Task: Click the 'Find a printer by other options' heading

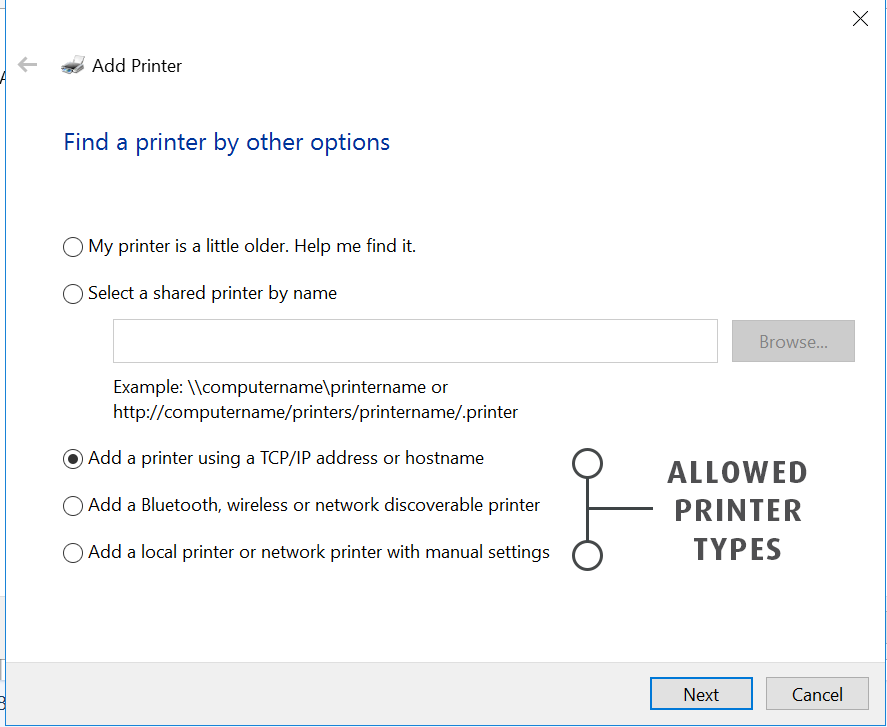Action: [227, 142]
